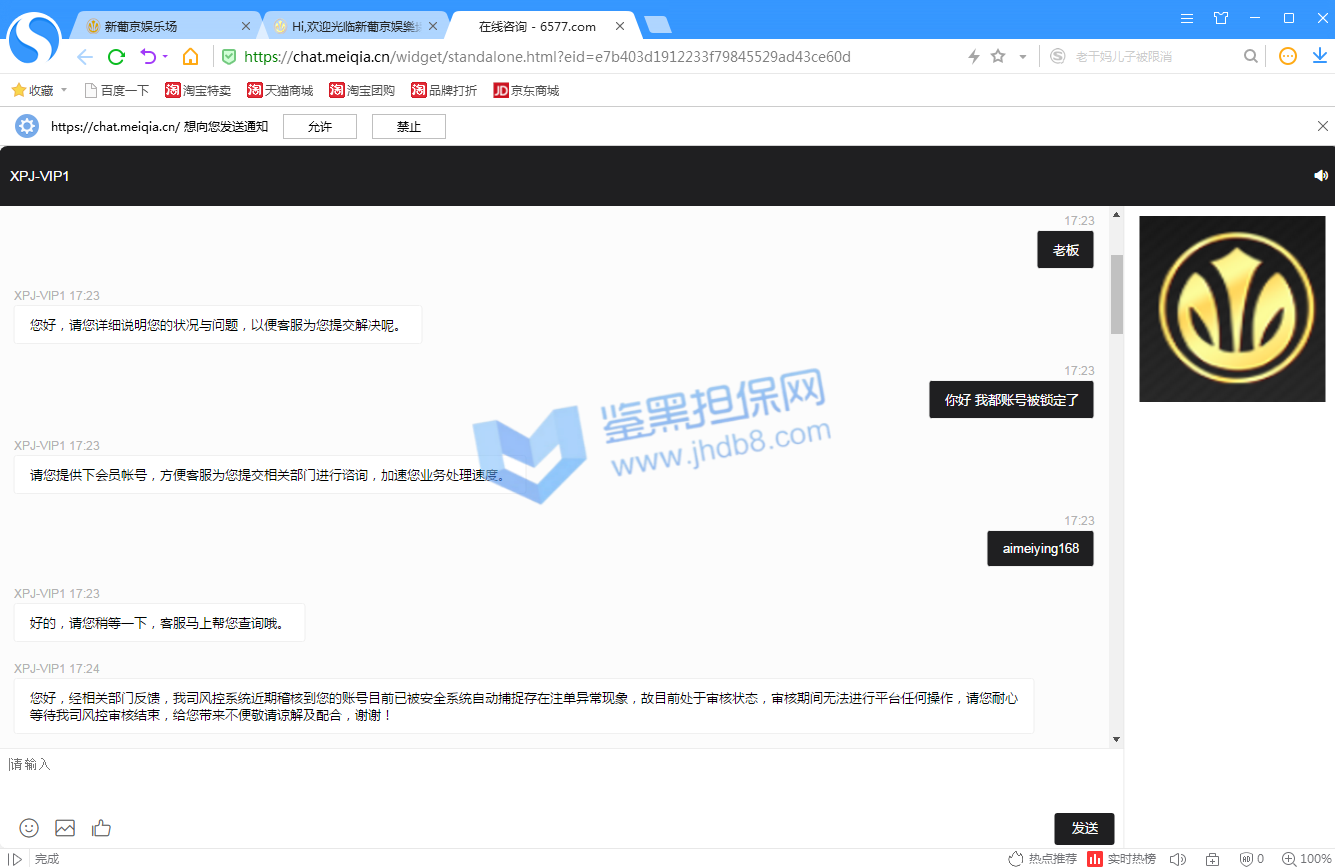
Task: Bookmark page with star icon
Action: pos(998,57)
